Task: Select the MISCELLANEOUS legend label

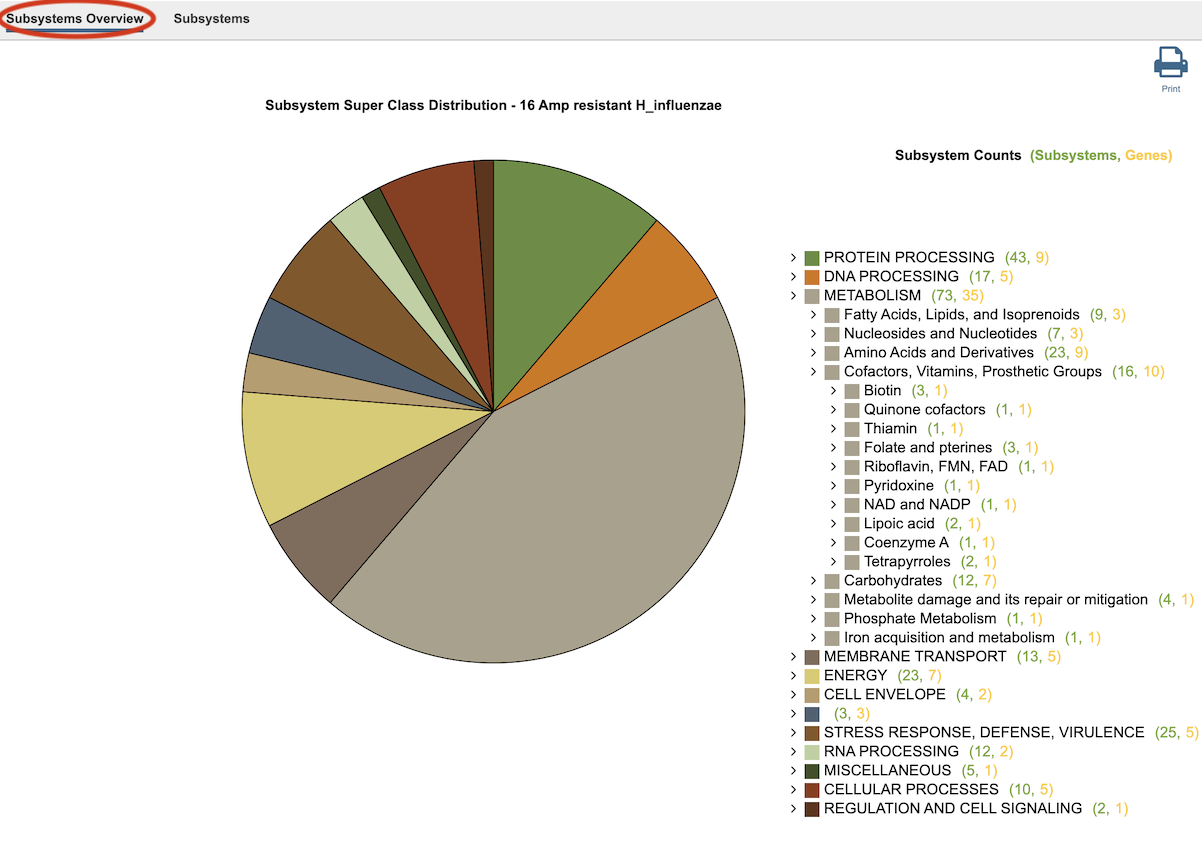Action: coord(888,770)
